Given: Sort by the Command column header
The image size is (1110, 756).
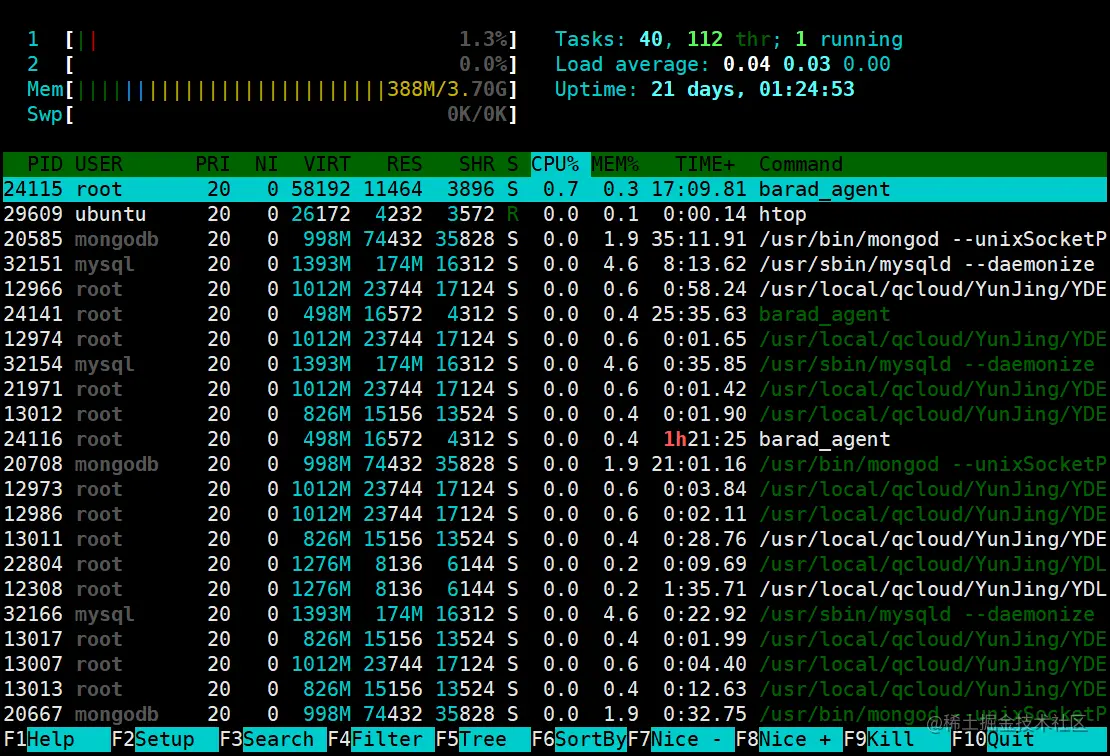Looking at the screenshot, I should (801, 164).
